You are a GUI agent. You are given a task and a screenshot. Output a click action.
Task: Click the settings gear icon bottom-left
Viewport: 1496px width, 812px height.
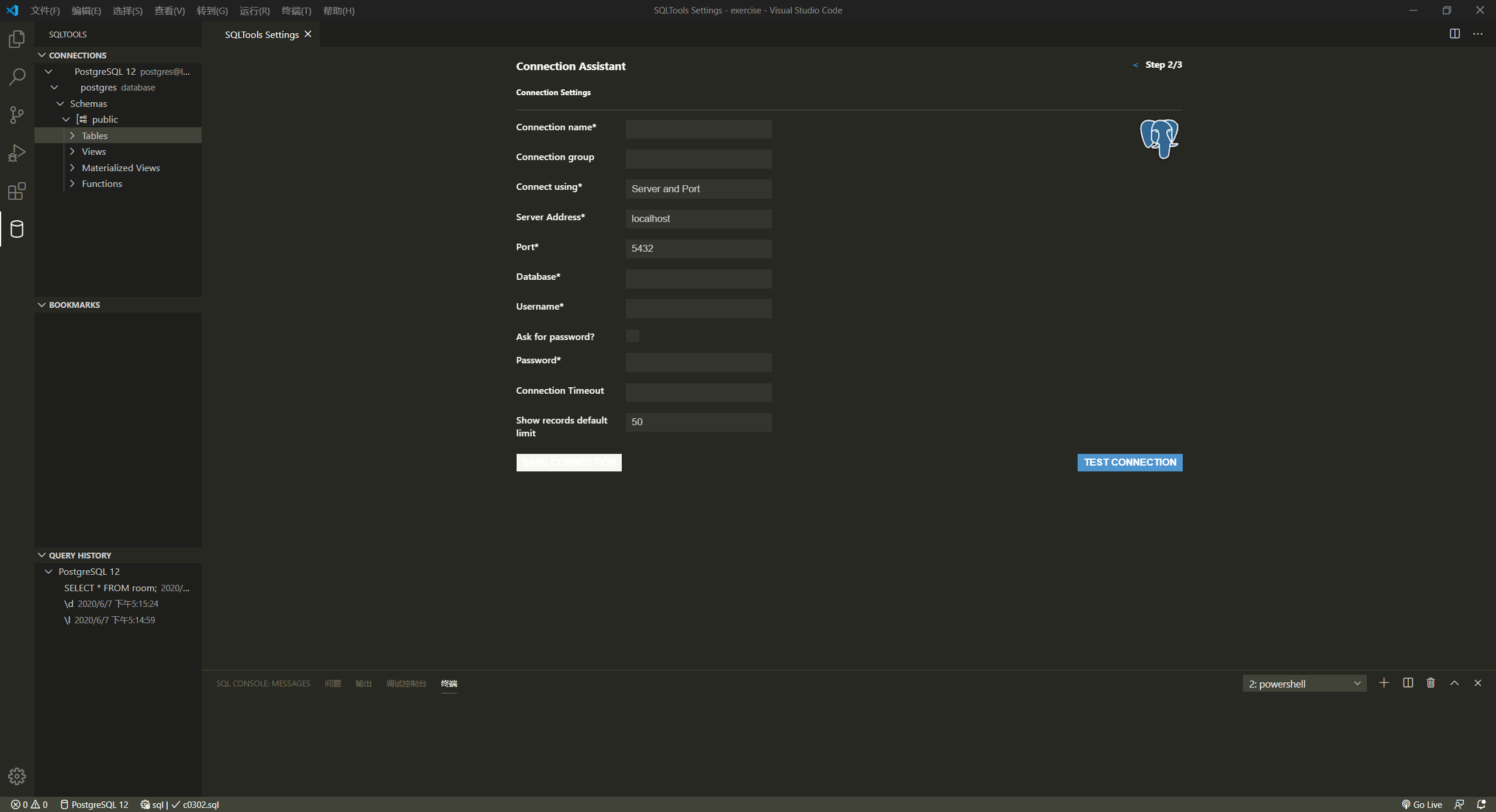pyautogui.click(x=16, y=776)
